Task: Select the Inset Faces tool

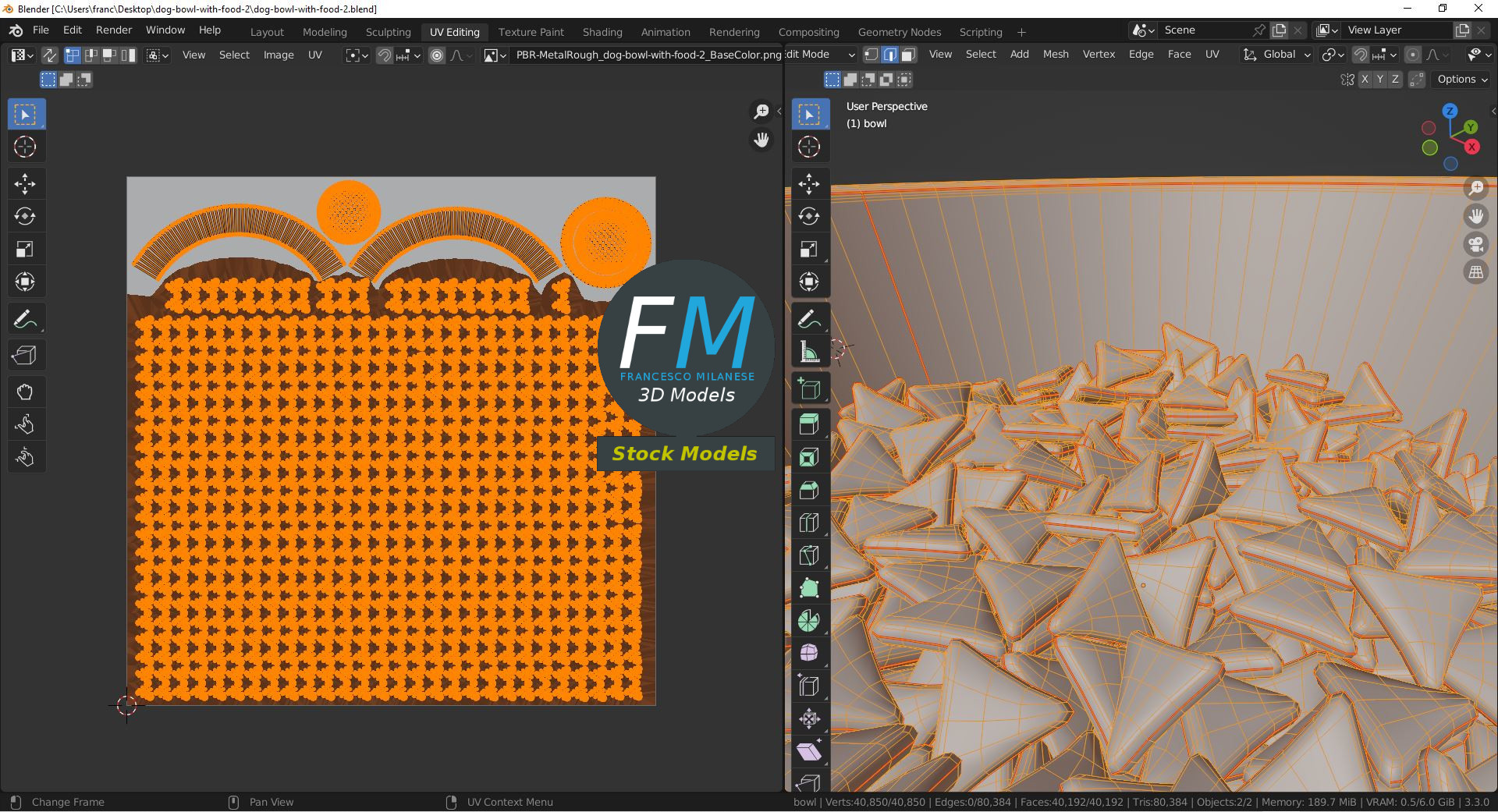Action: point(810,457)
